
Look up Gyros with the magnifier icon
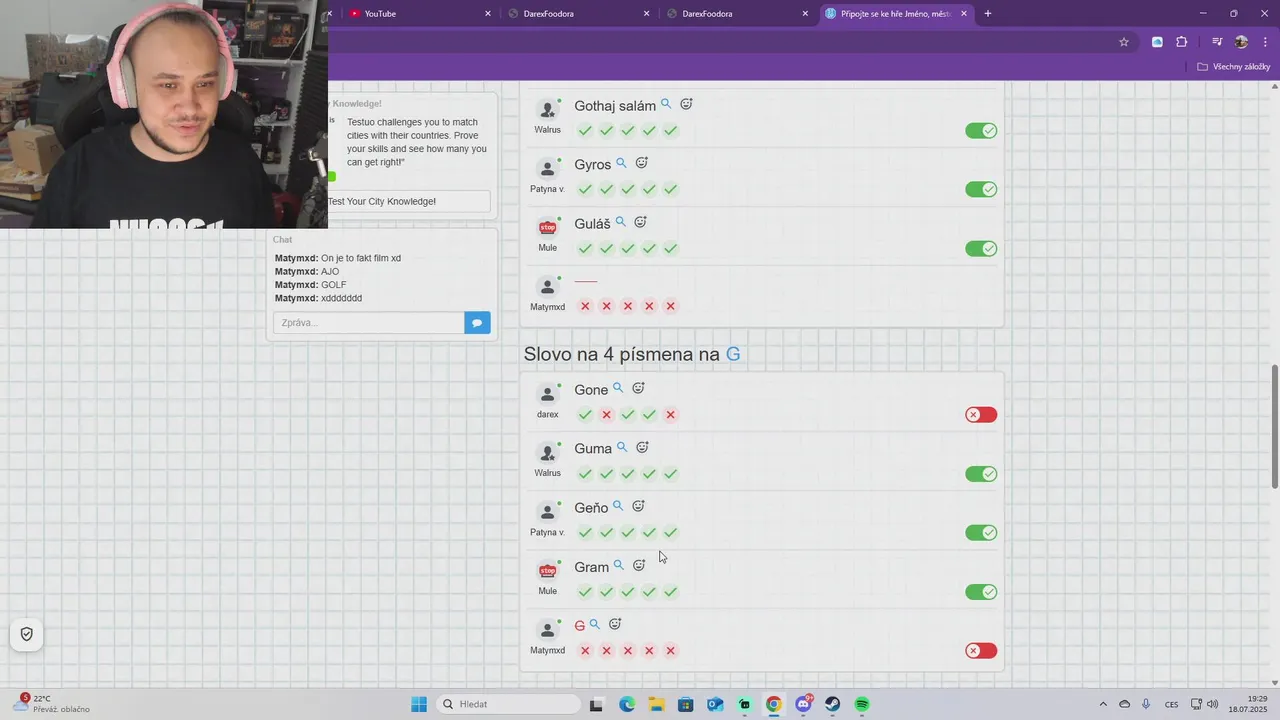621,163
